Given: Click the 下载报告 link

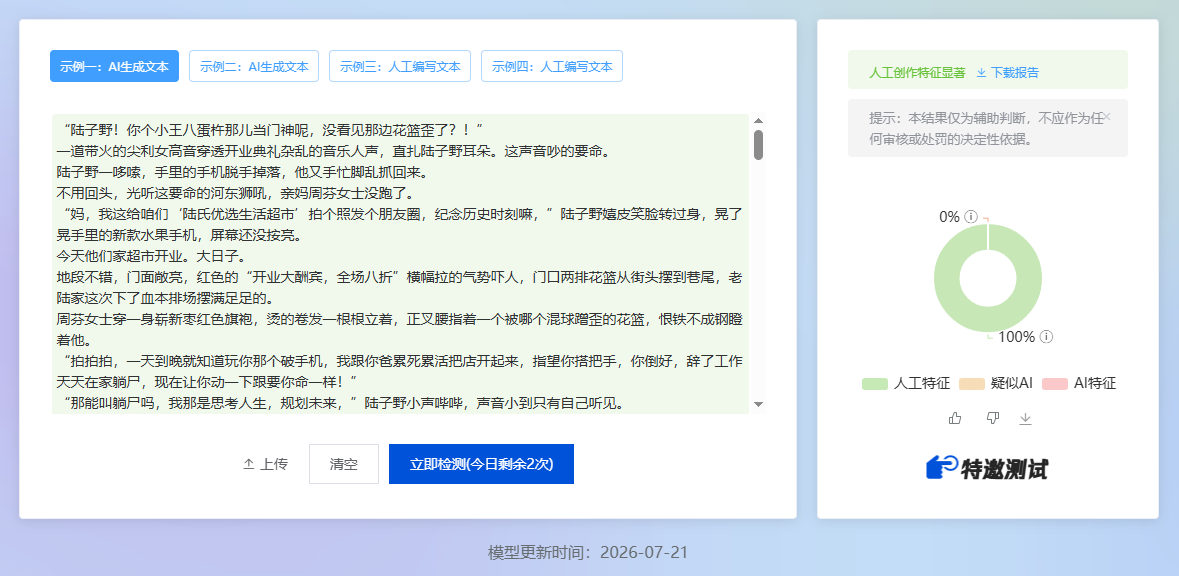Looking at the screenshot, I should pos(1008,72).
